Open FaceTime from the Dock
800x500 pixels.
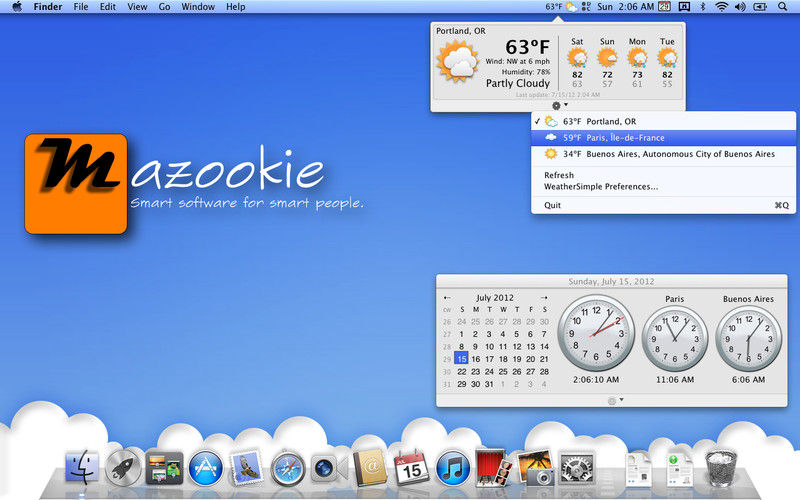[329, 468]
